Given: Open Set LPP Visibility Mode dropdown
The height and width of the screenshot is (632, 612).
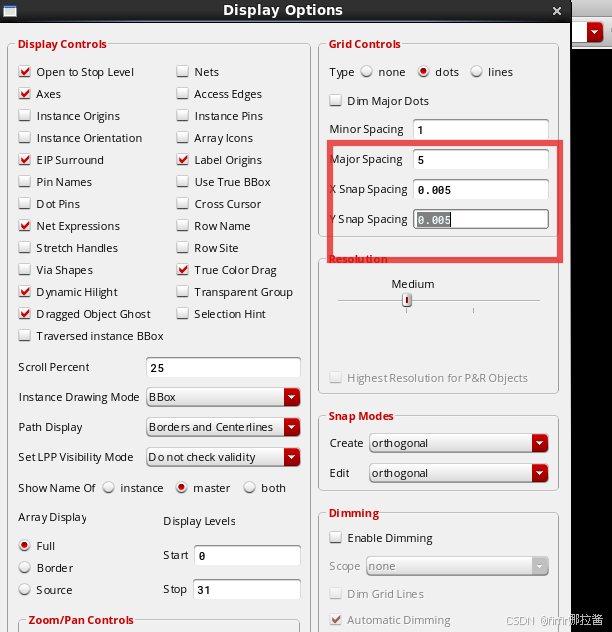Looking at the screenshot, I should 223,457.
